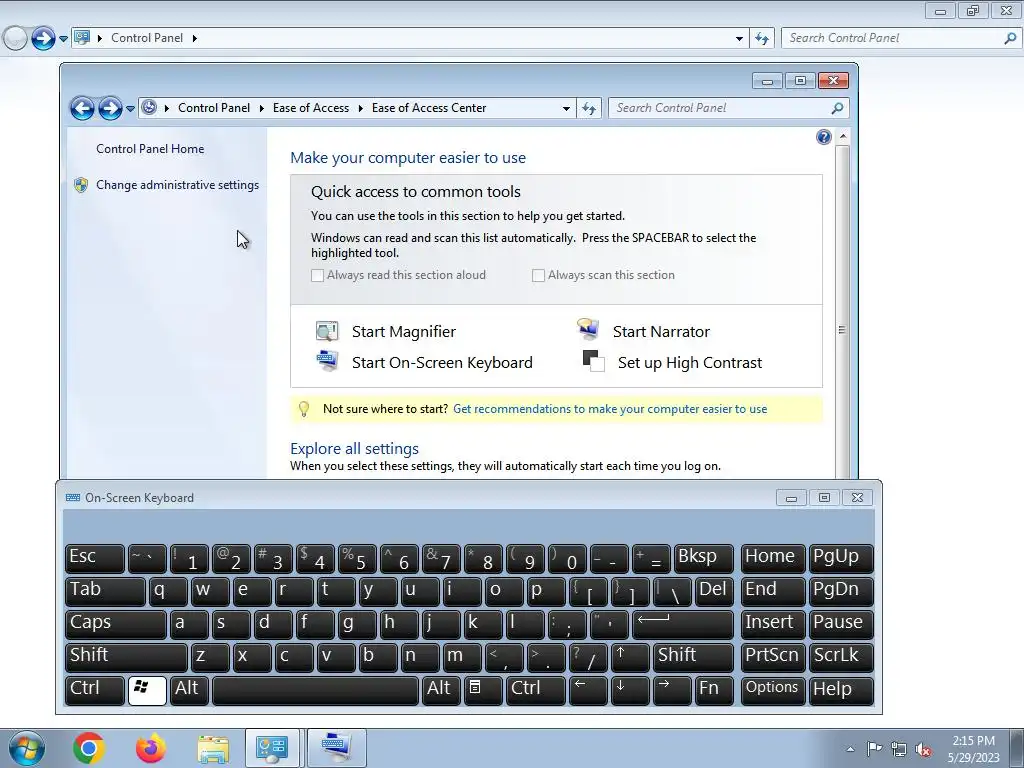1024x768 pixels.
Task: Select Ease of Access breadcrumb item
Action: (311, 108)
